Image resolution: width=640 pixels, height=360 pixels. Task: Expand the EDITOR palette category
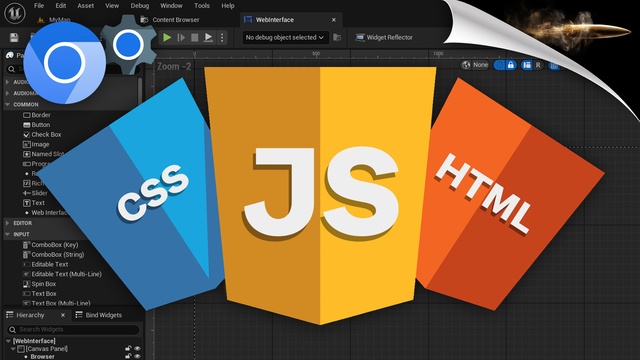[x=8, y=223]
